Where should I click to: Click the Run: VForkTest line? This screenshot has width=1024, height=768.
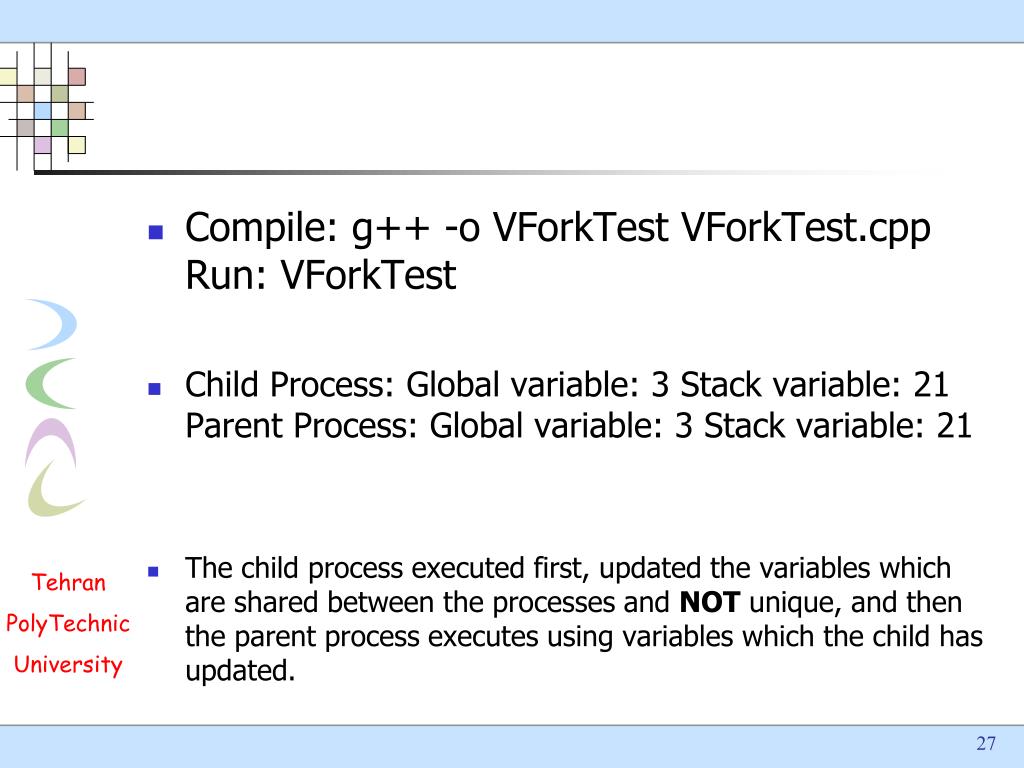pos(320,275)
